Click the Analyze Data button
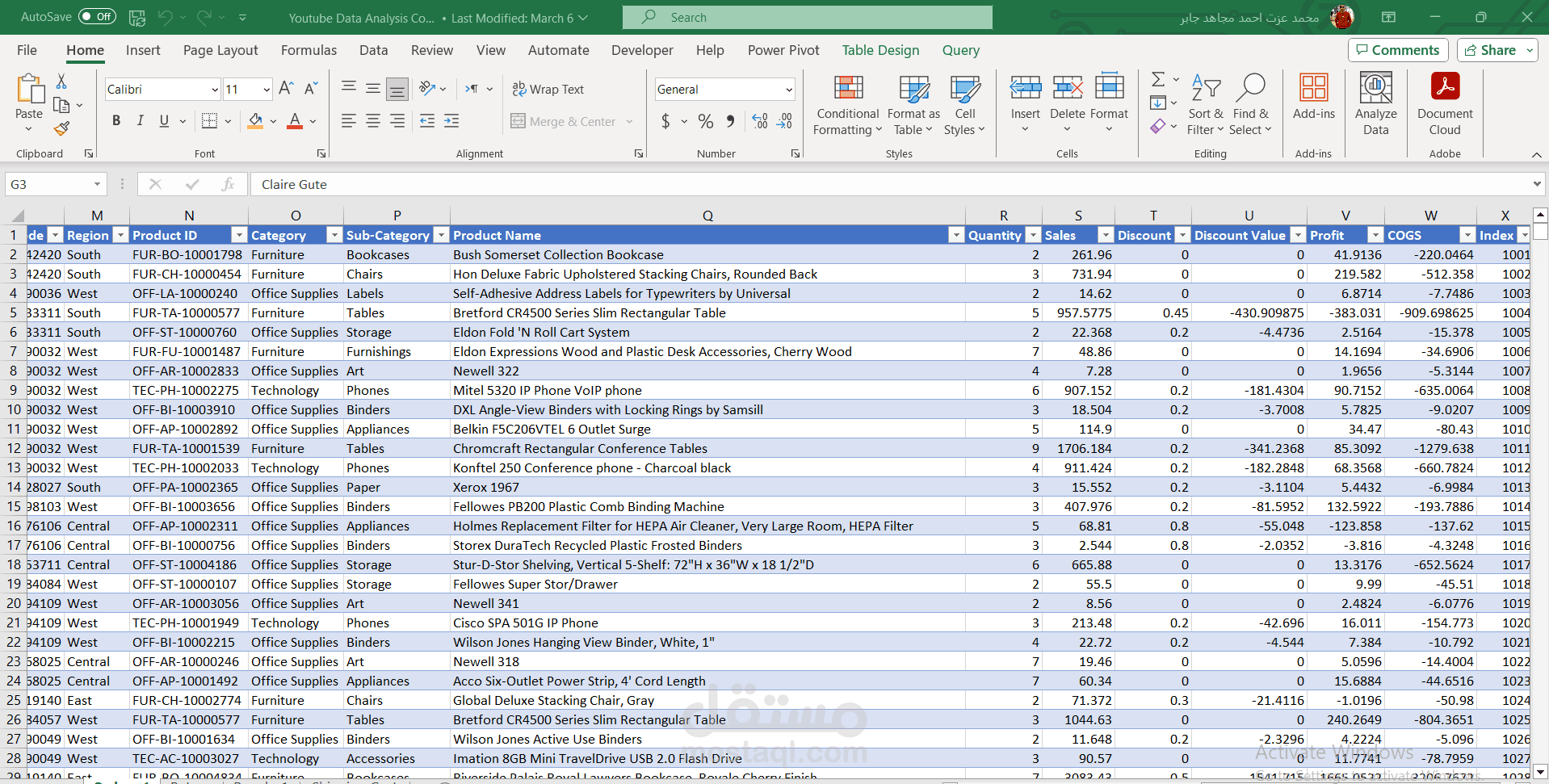 (x=1375, y=104)
